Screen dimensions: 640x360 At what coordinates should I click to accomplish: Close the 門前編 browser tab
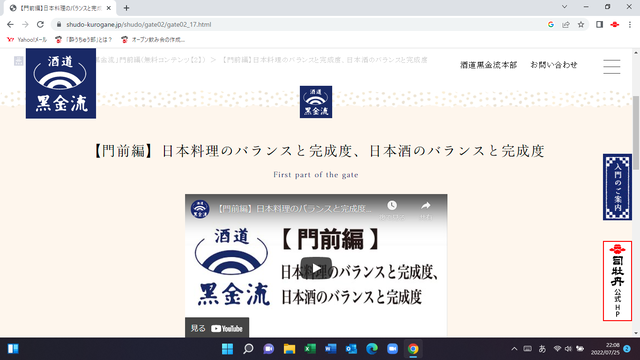tap(109, 8)
